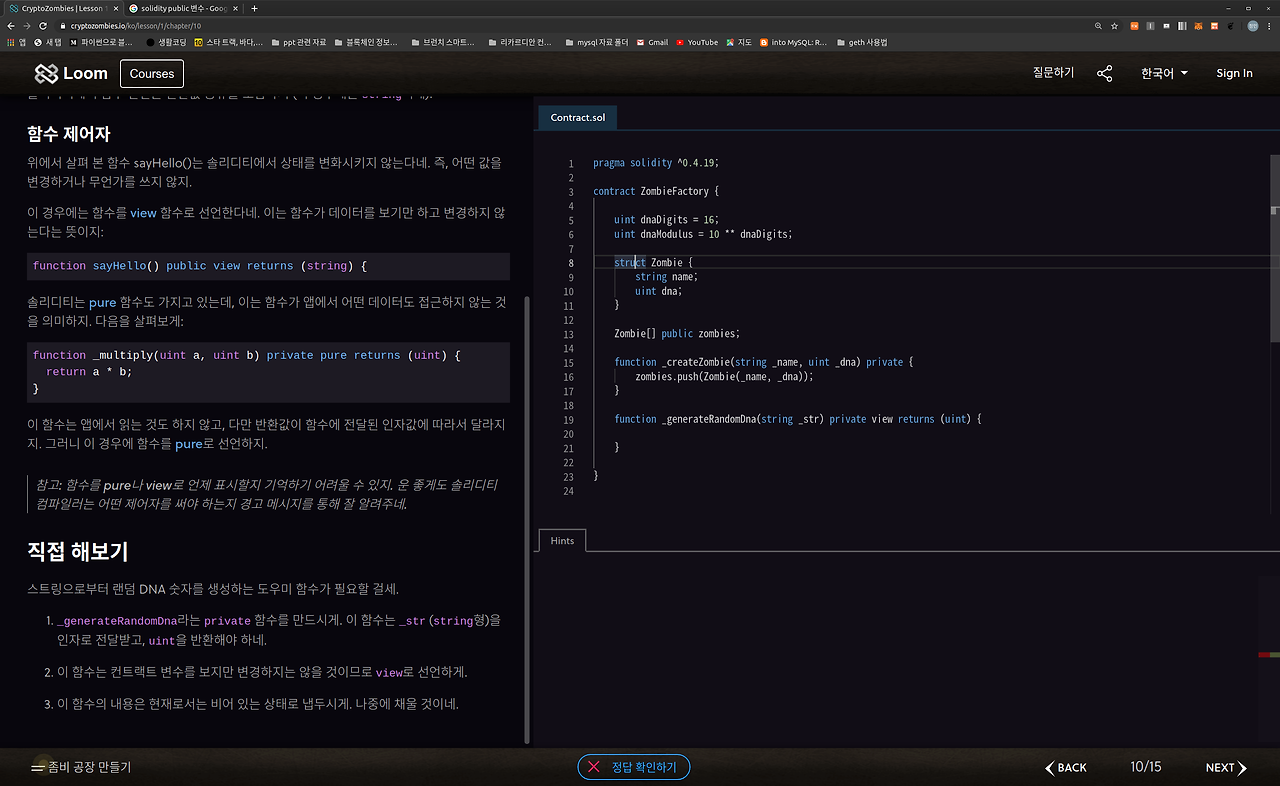Image resolution: width=1280 pixels, height=786 pixels.
Task: Go to the NEXT chapter
Action: [1225, 767]
